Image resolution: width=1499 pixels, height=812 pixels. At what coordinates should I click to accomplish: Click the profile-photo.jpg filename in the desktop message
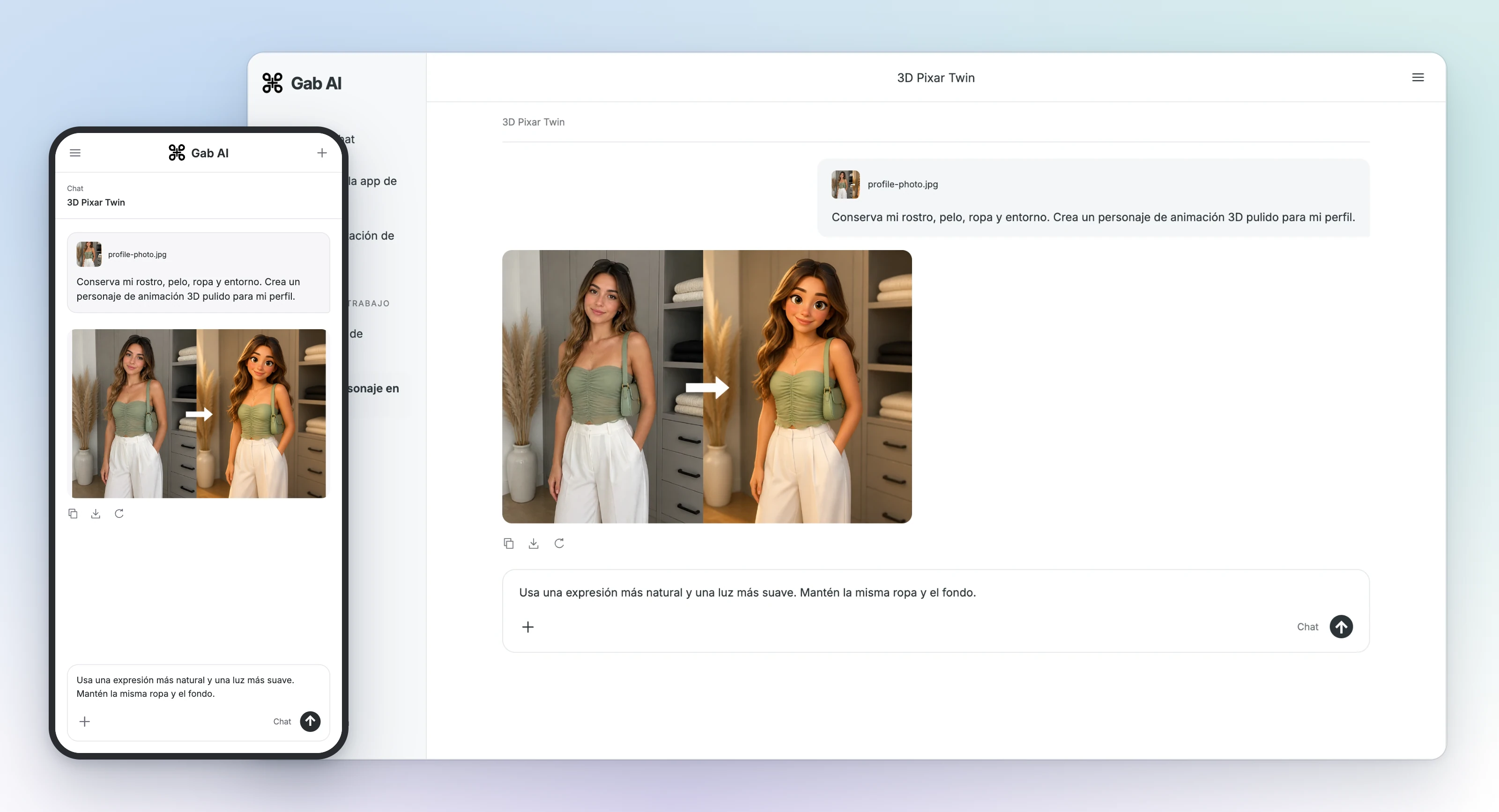(903, 185)
